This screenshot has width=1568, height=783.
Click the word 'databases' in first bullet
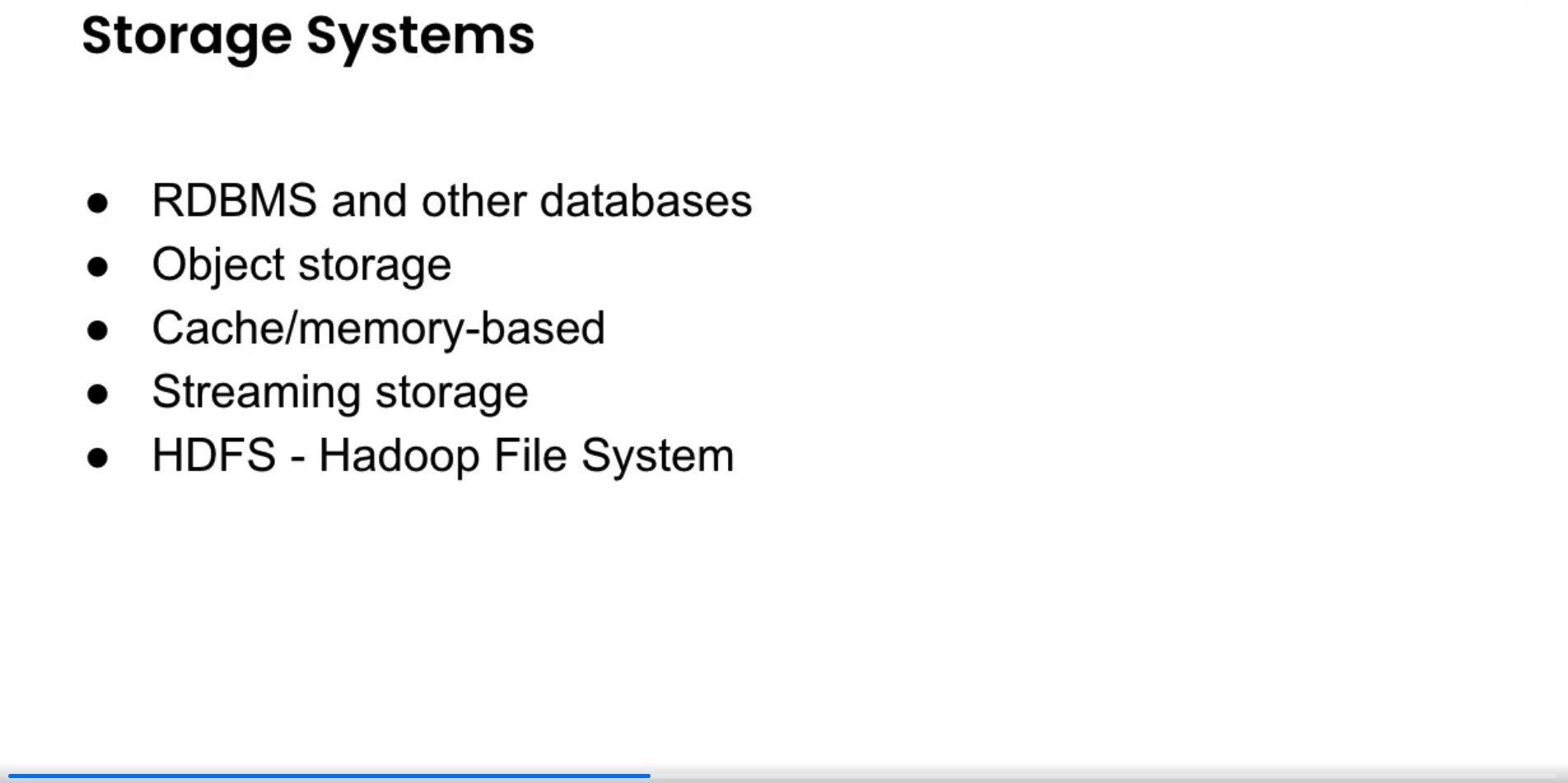point(646,201)
